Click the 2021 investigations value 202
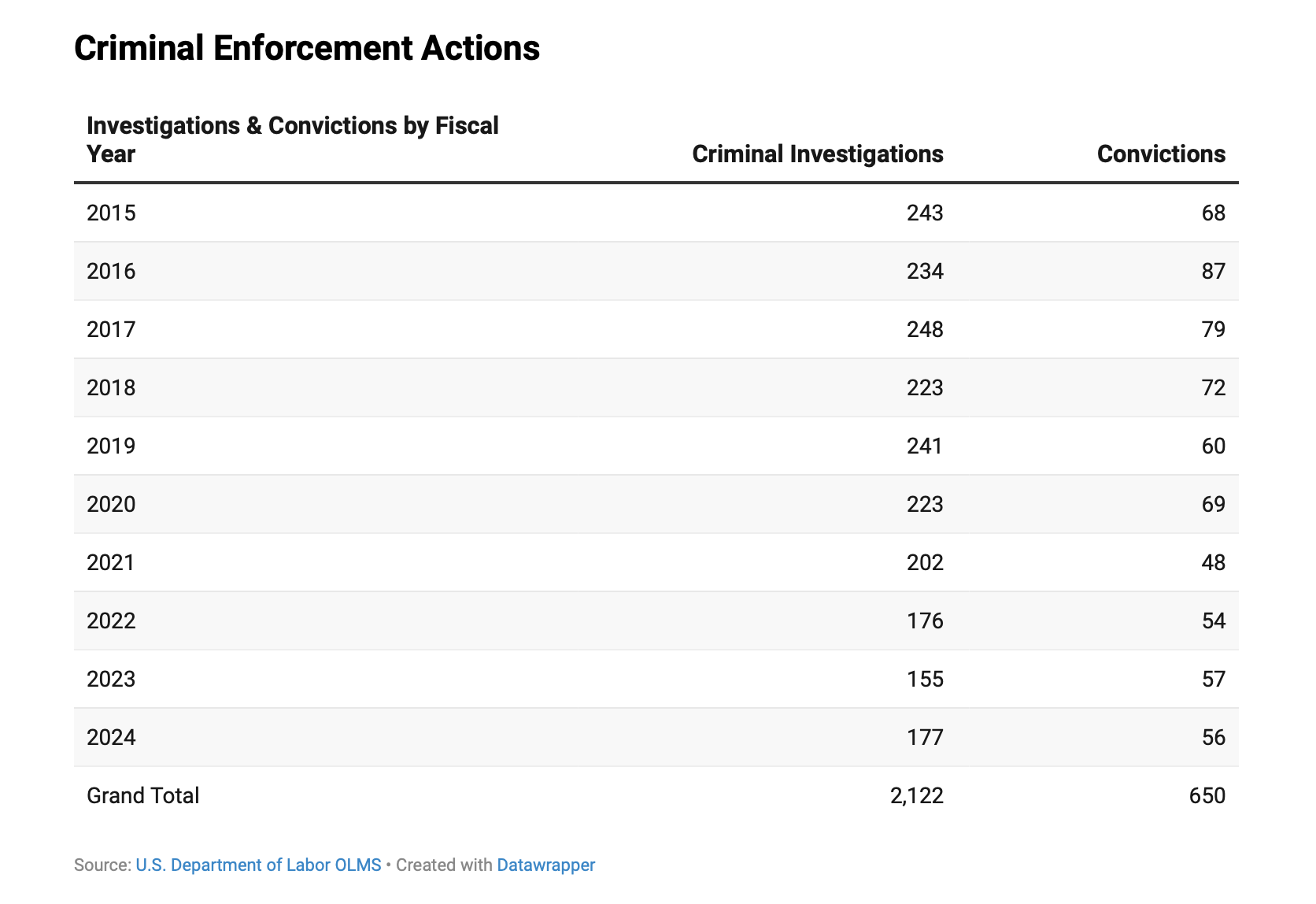Viewport: 1316px width, 904px height. [924, 563]
